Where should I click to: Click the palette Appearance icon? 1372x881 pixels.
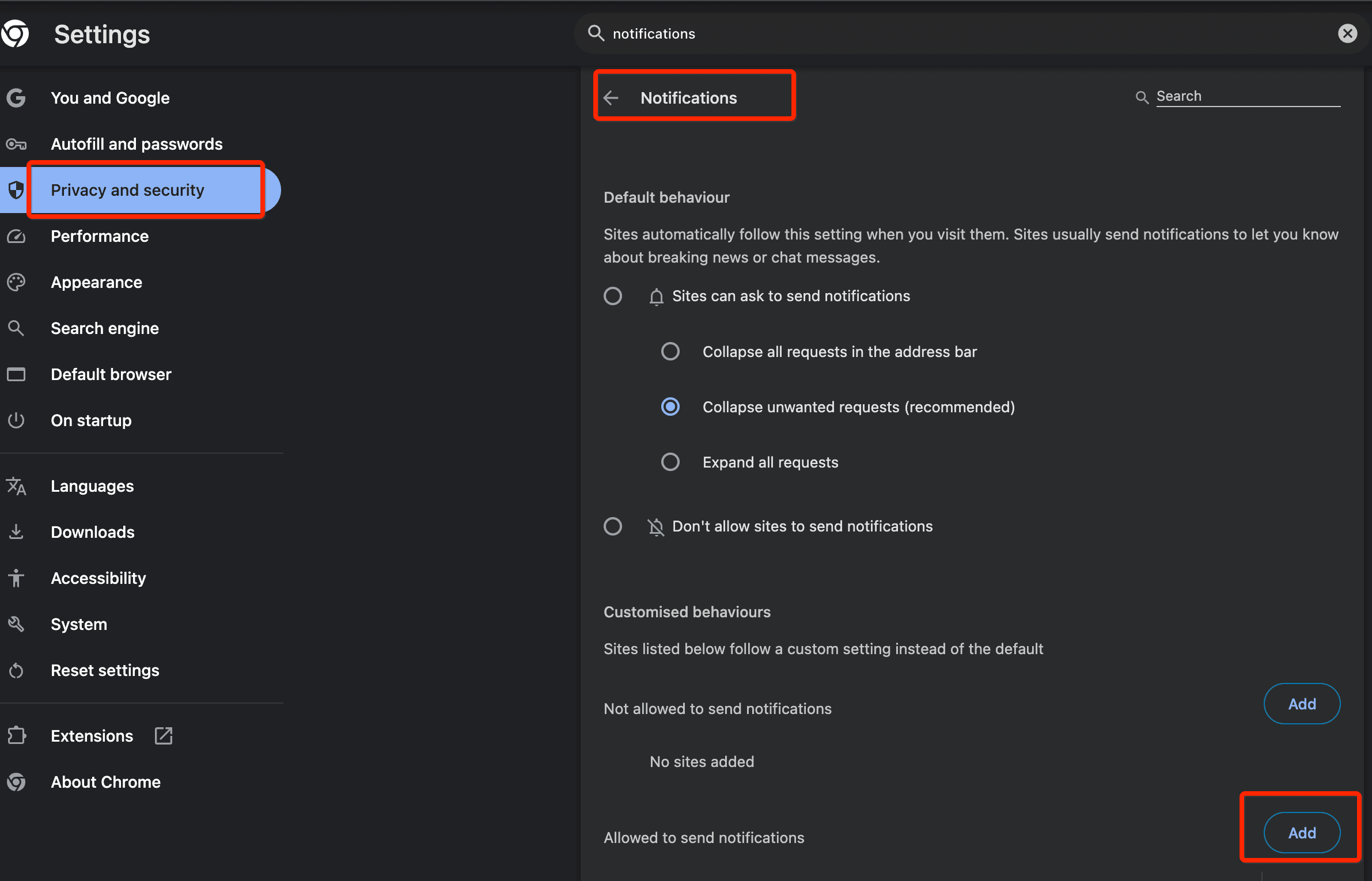(16, 282)
